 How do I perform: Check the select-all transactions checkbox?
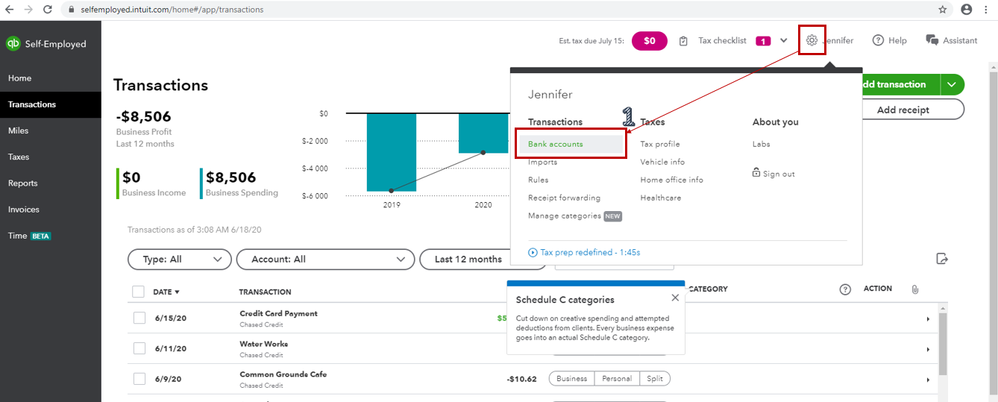139,292
